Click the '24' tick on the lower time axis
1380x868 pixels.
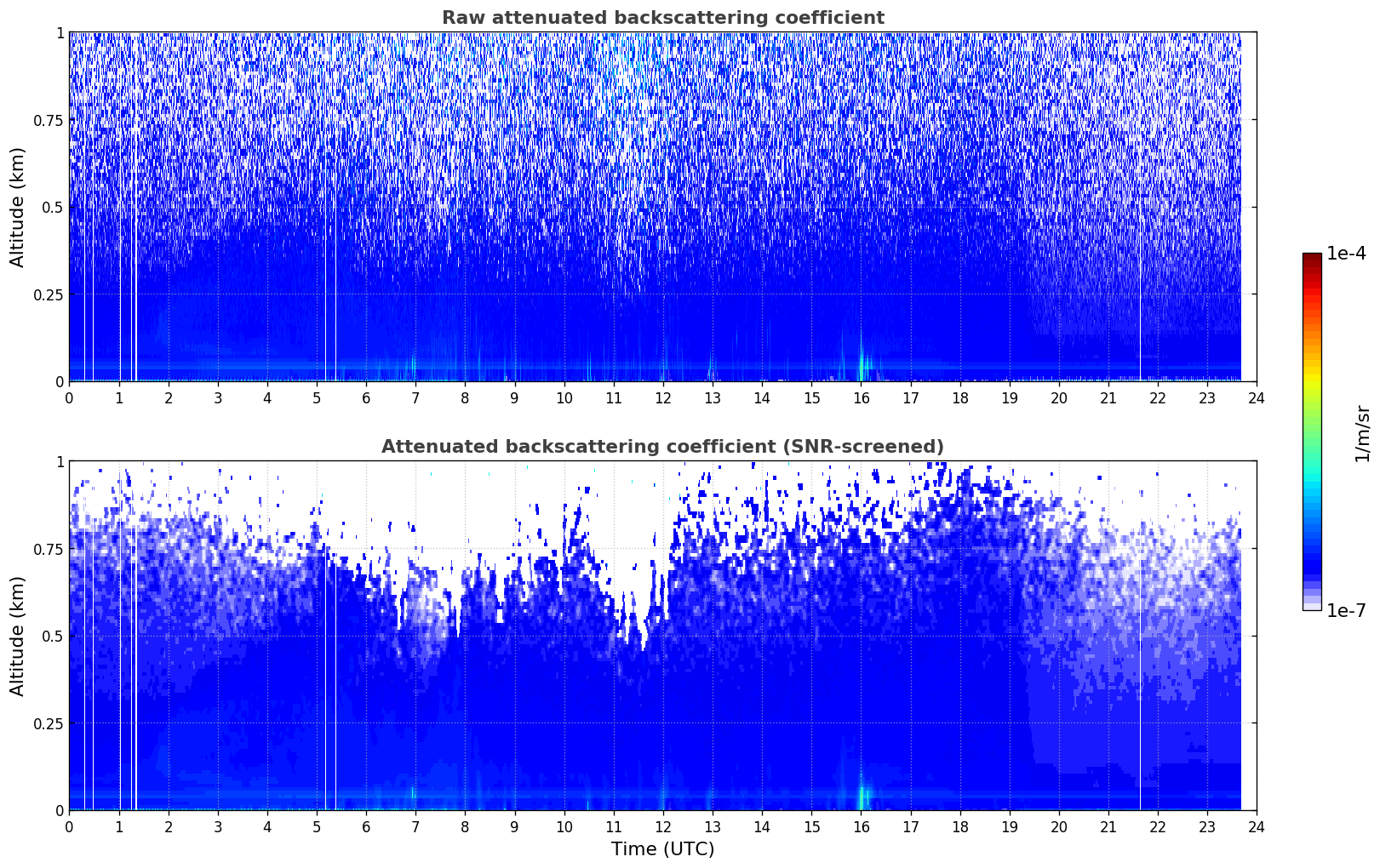click(1257, 826)
